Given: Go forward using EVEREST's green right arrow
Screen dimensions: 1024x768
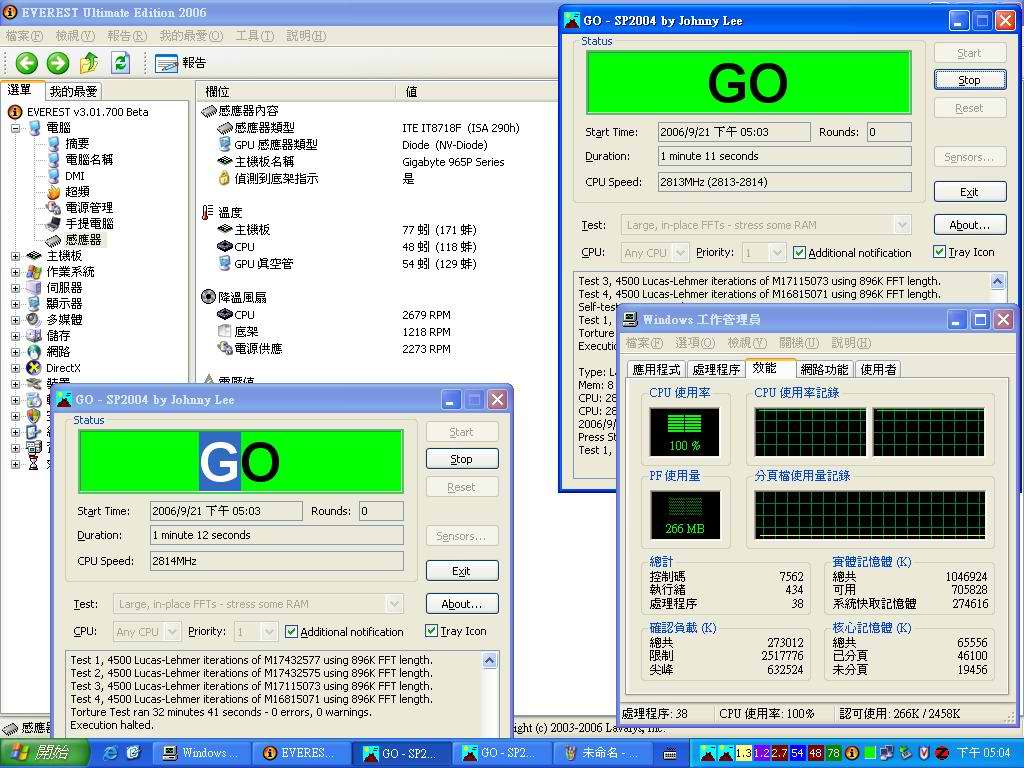Looking at the screenshot, I should tap(58, 63).
